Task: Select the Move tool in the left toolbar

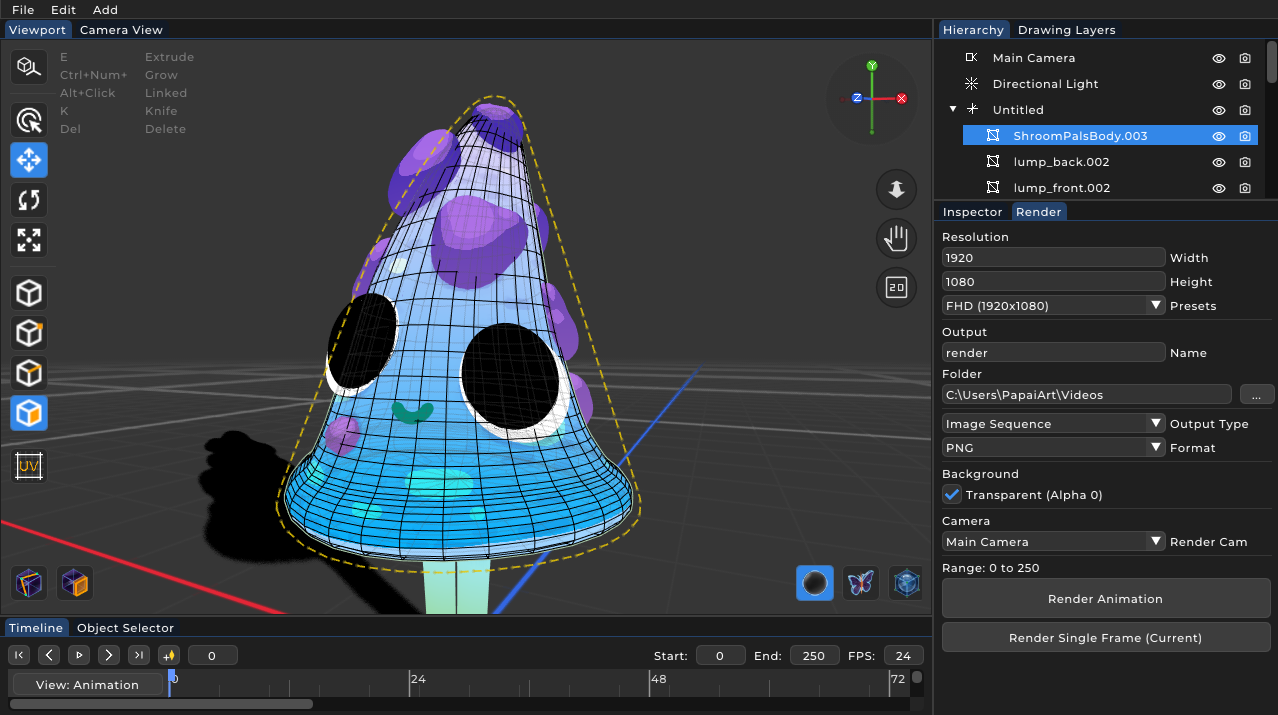Action: click(x=28, y=160)
